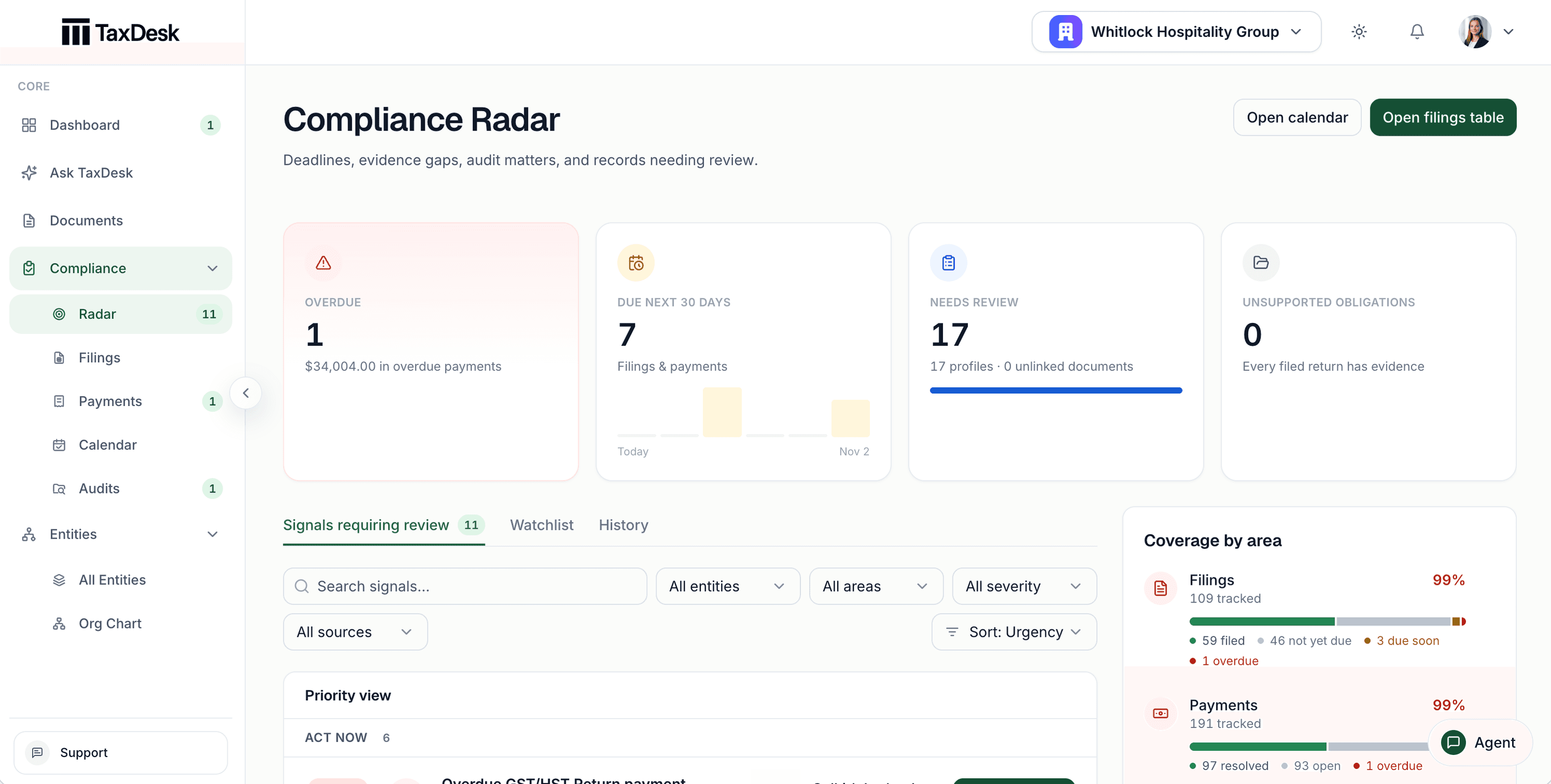Open the All entities dropdown

point(728,586)
